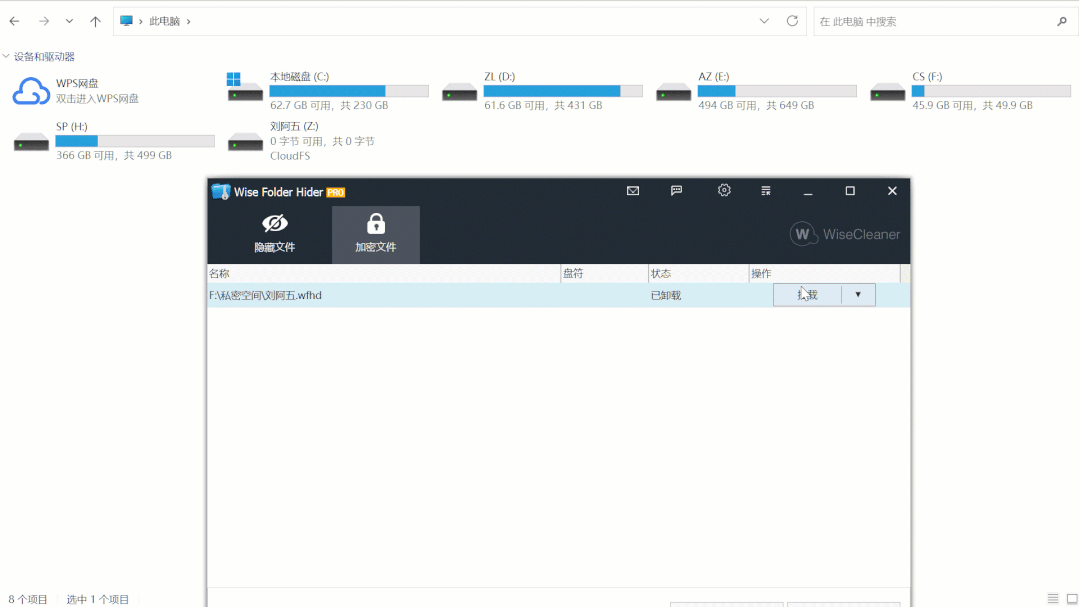Click the D: drive usage bar
1079x607 pixels.
point(563,91)
